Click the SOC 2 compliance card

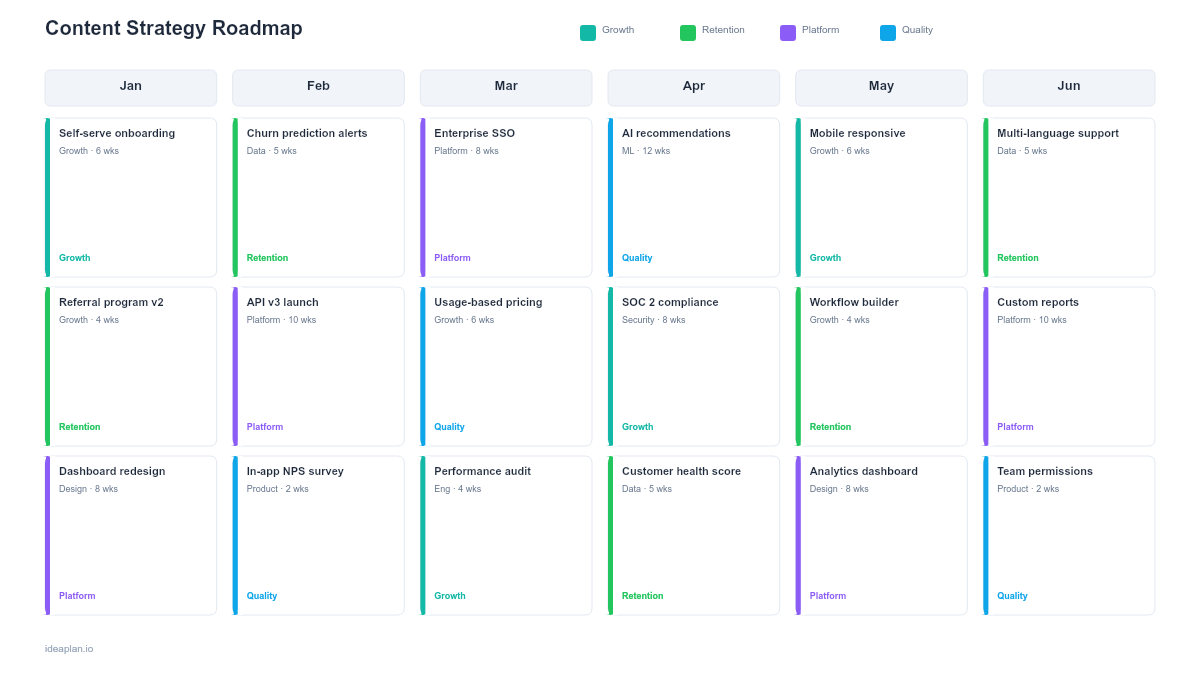pyautogui.click(x=693, y=366)
